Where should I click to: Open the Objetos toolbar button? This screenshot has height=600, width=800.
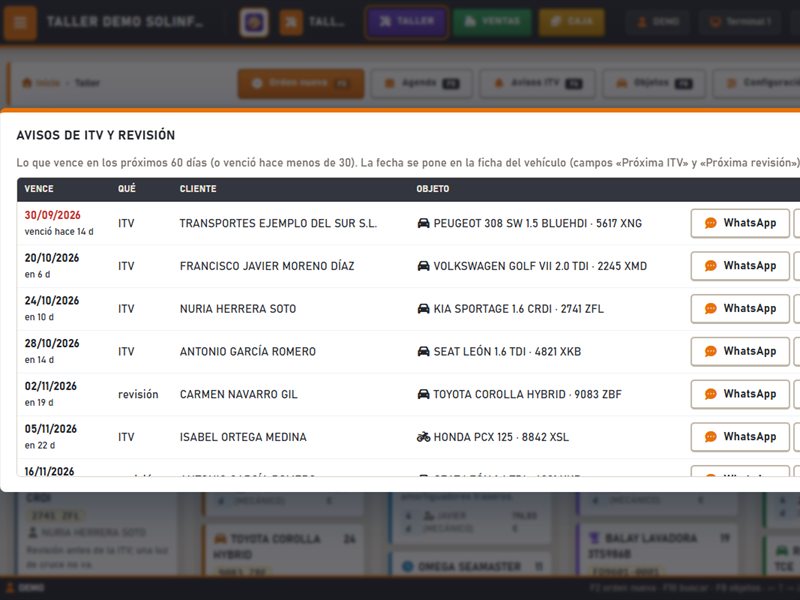tap(655, 84)
